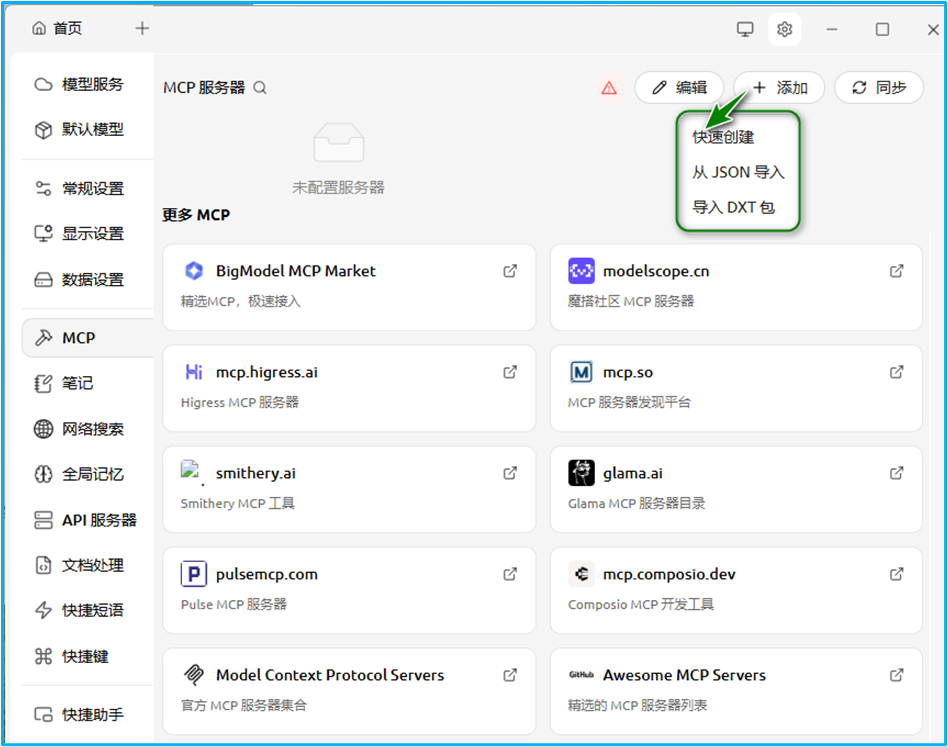Screen dimensions: 948x747
Task: Click the broken image icon on smithery.ai
Action: pyautogui.click(x=191, y=471)
